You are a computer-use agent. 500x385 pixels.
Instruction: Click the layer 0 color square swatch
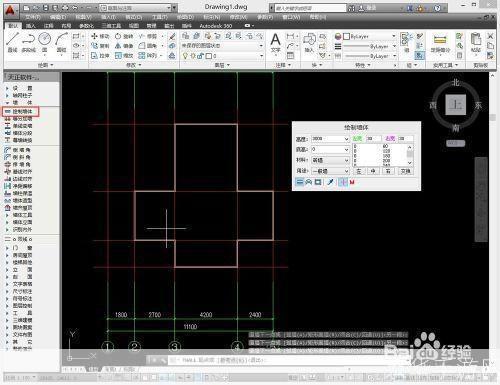click(209, 56)
